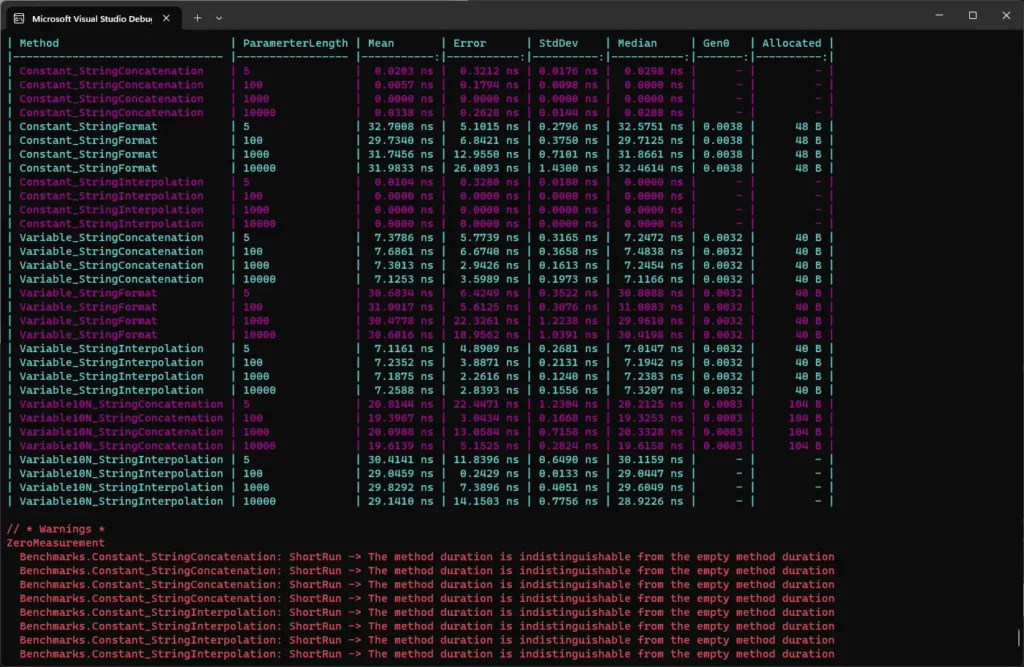This screenshot has width=1024, height=667.
Task: Open a new terminal tab
Action: pyautogui.click(x=197, y=18)
